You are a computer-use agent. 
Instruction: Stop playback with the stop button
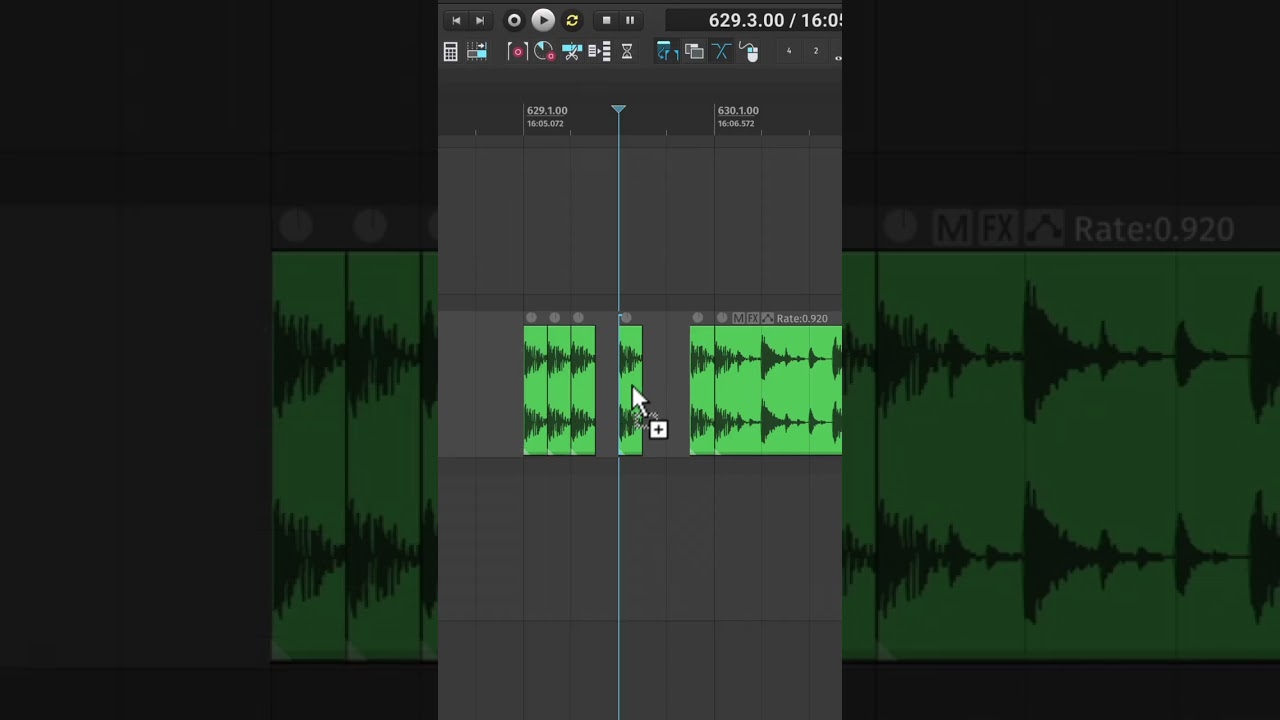(606, 20)
